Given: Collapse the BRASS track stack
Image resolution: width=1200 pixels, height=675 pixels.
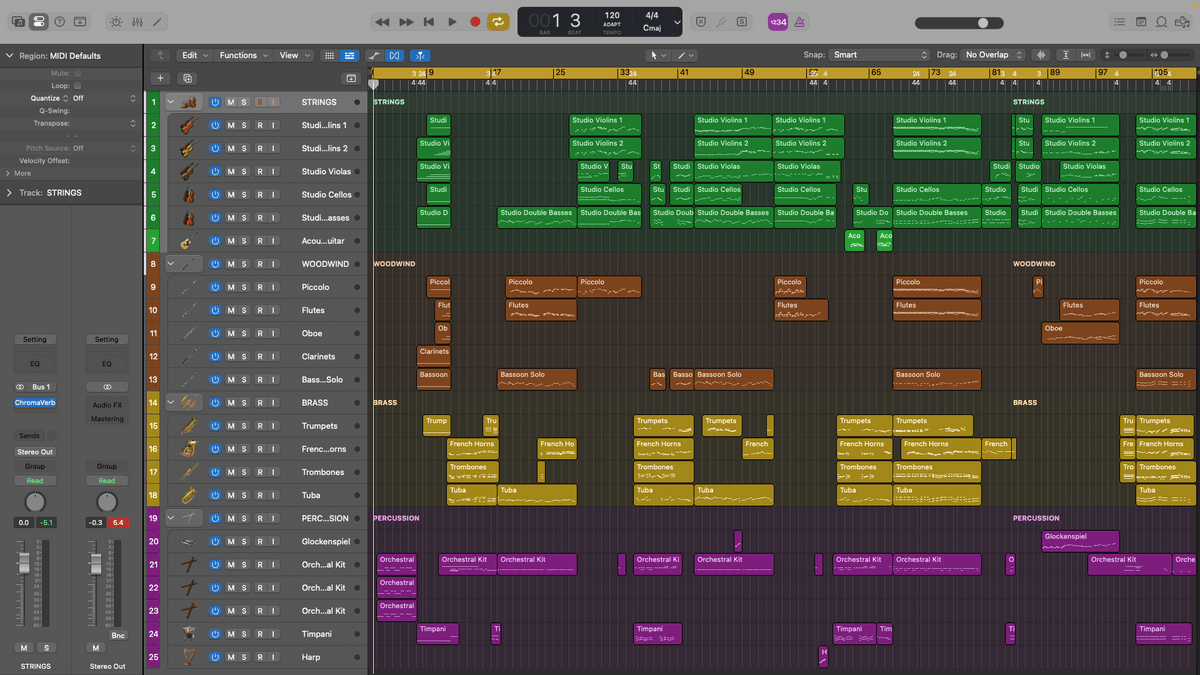Looking at the screenshot, I should (170, 403).
